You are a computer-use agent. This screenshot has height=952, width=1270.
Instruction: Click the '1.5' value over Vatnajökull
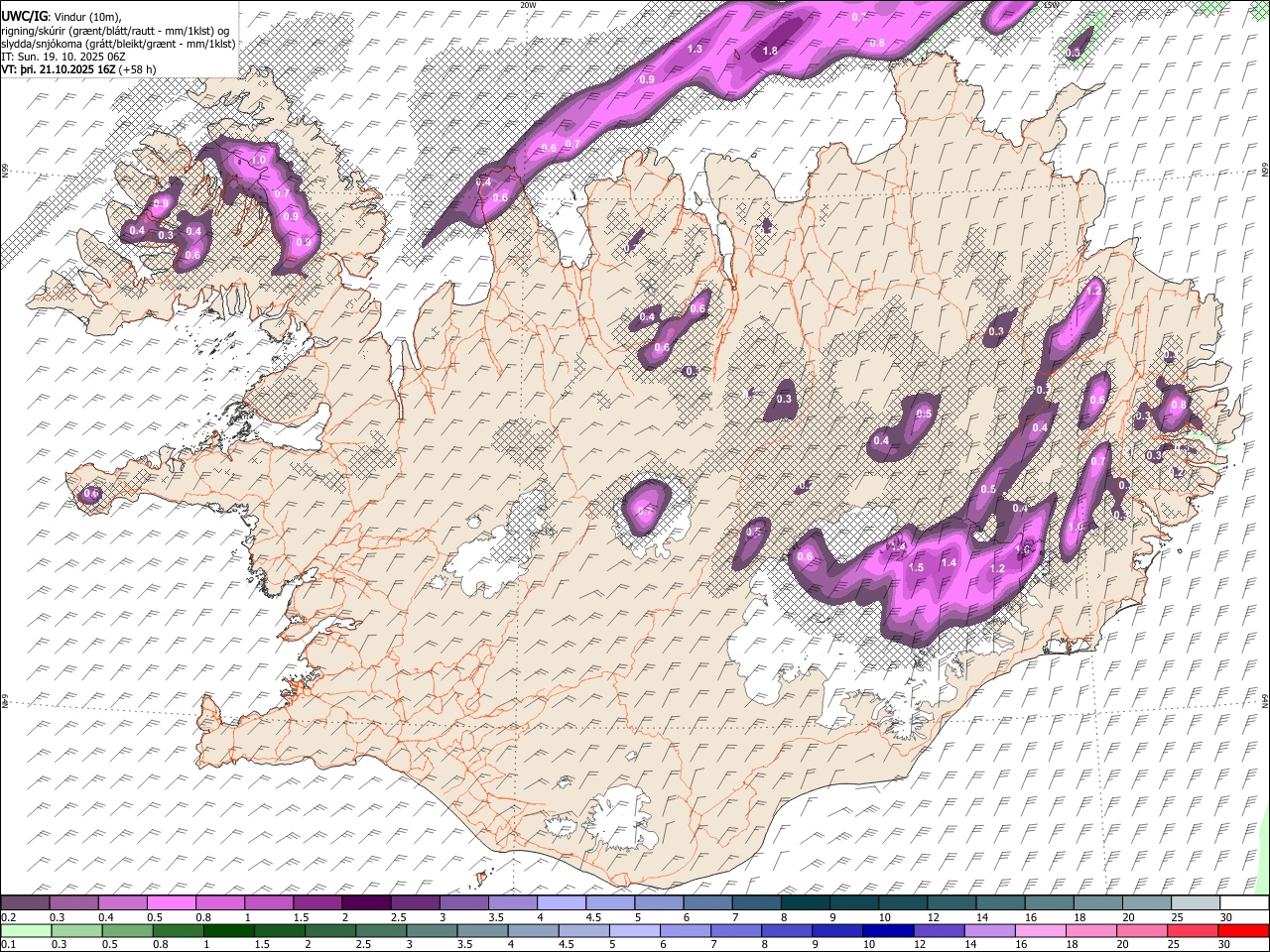coord(917,568)
